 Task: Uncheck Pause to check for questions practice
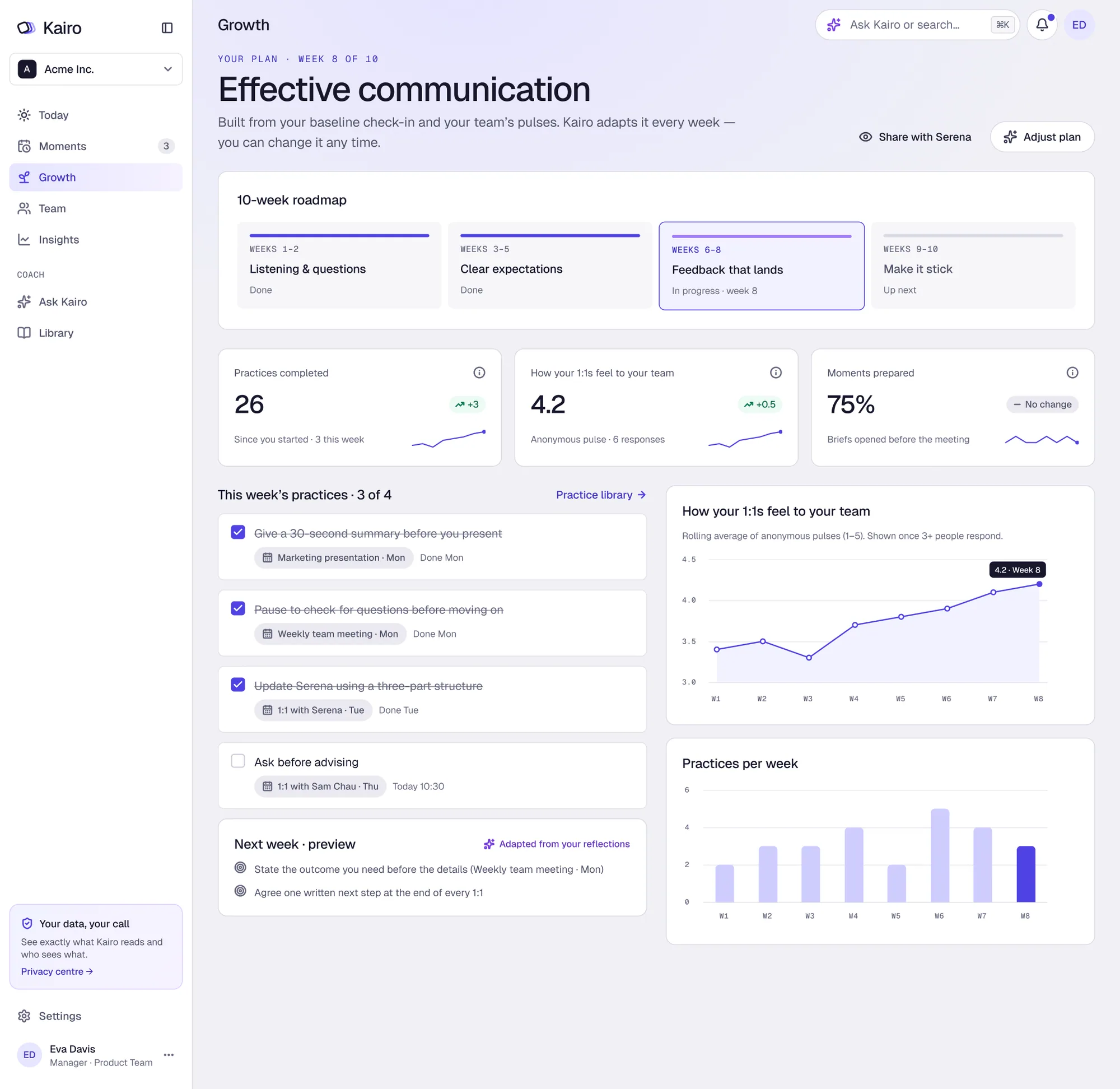[238, 608]
